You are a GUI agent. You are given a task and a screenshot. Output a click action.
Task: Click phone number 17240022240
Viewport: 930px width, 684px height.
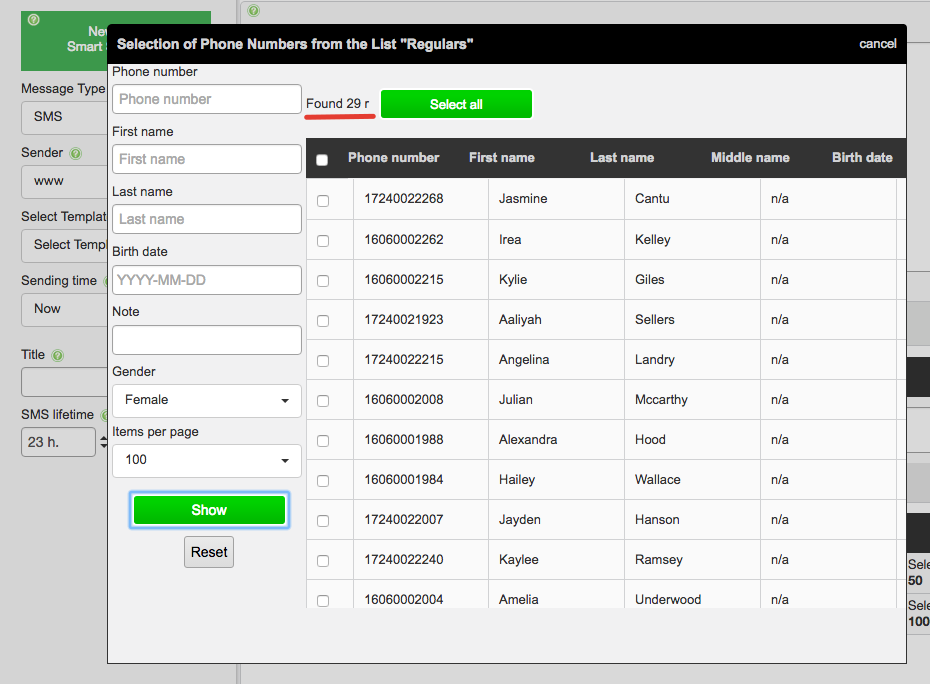coord(404,559)
